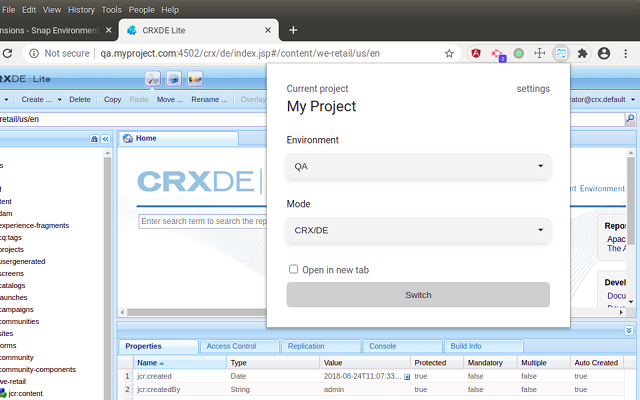Click the Enter search term field
Image resolution: width=640 pixels, height=400 pixels.
click(x=203, y=221)
